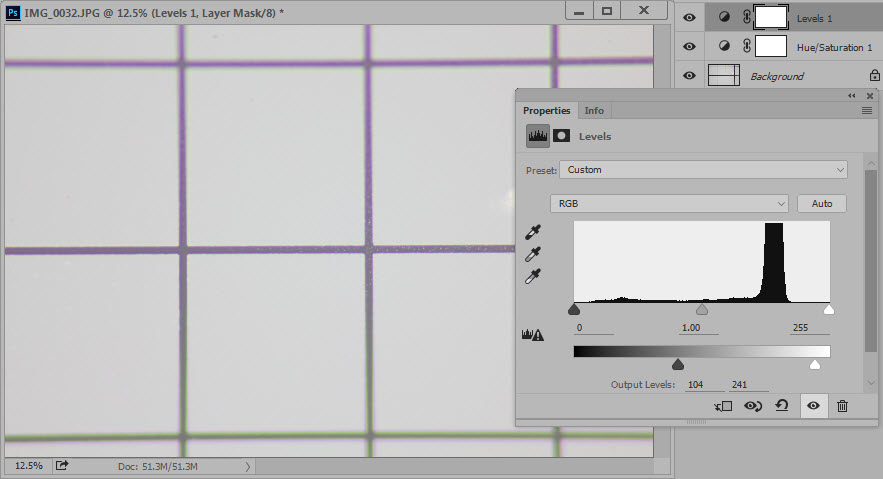Select the Levels 1 layer mask thumbnail

pos(770,17)
